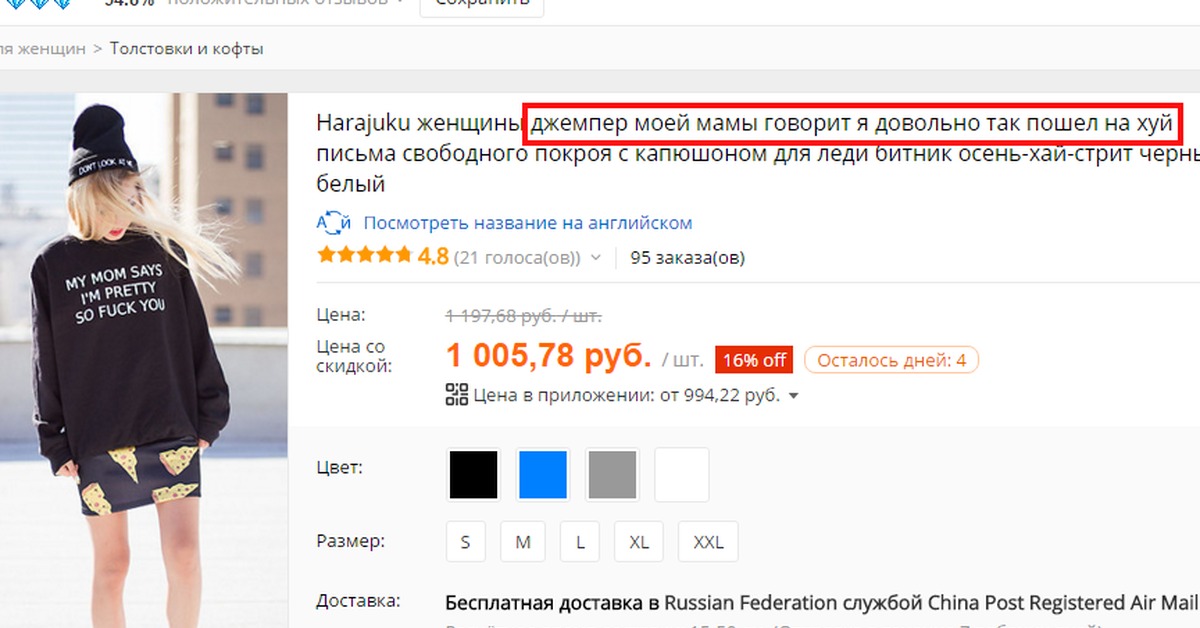The height and width of the screenshot is (628, 1200).
Task: Click the Сохранить store button
Action: point(482,5)
